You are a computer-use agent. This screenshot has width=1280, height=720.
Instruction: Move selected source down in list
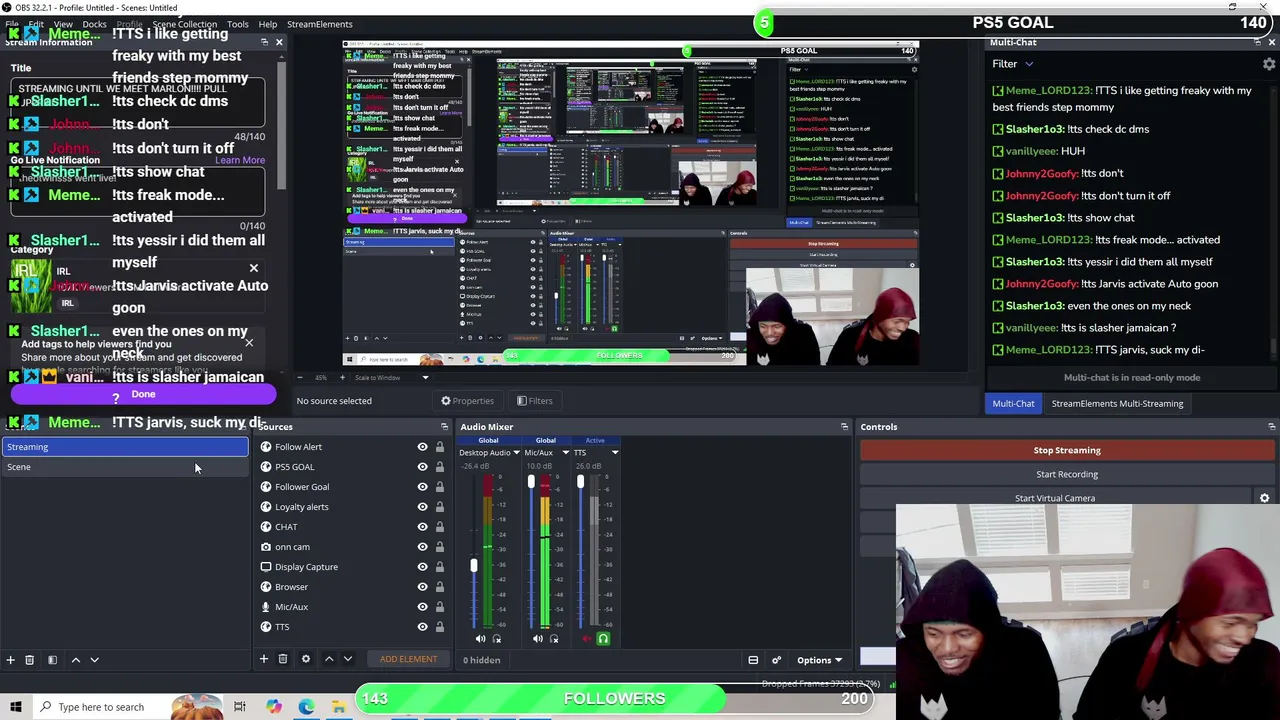tap(348, 659)
